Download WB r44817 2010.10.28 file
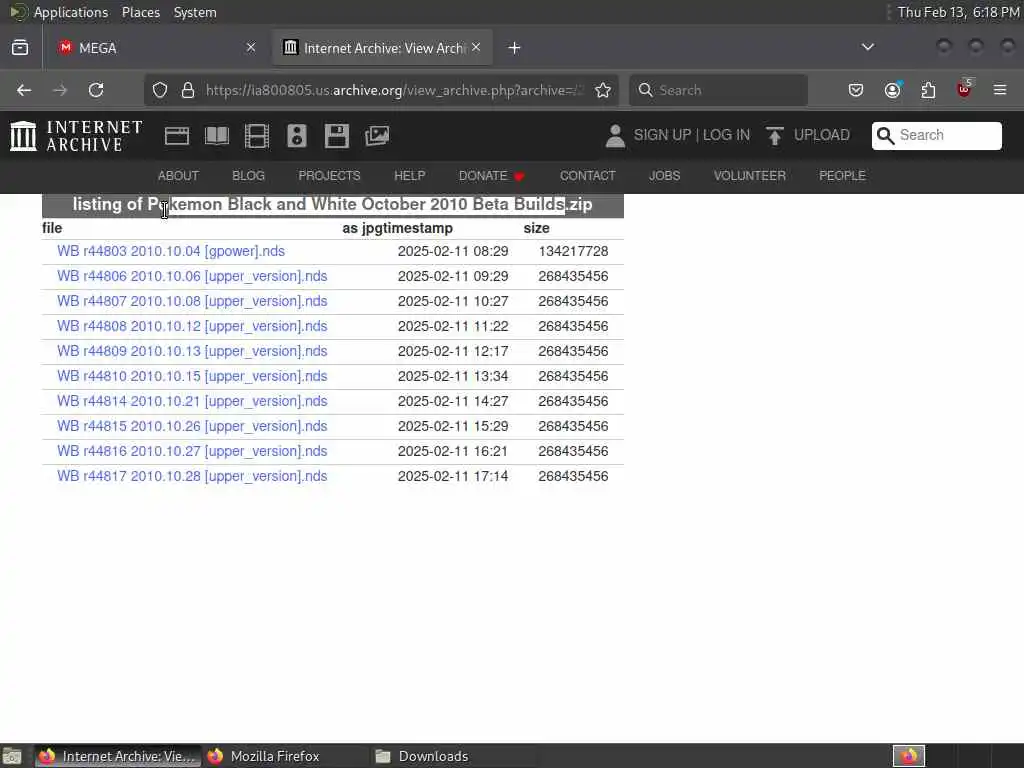This screenshot has width=1024, height=768. pyautogui.click(x=192, y=476)
